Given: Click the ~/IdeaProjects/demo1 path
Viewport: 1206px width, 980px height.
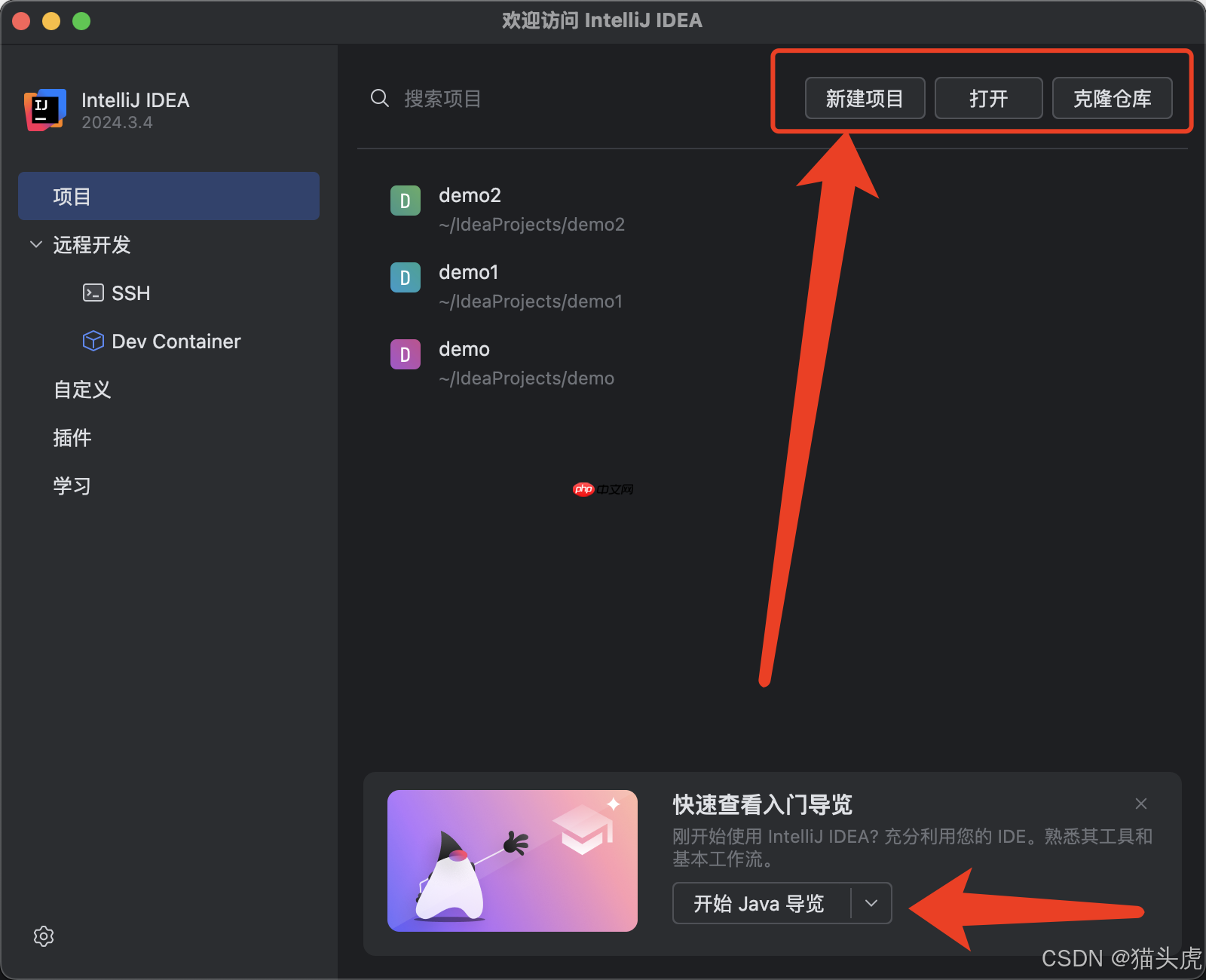Looking at the screenshot, I should 531,302.
